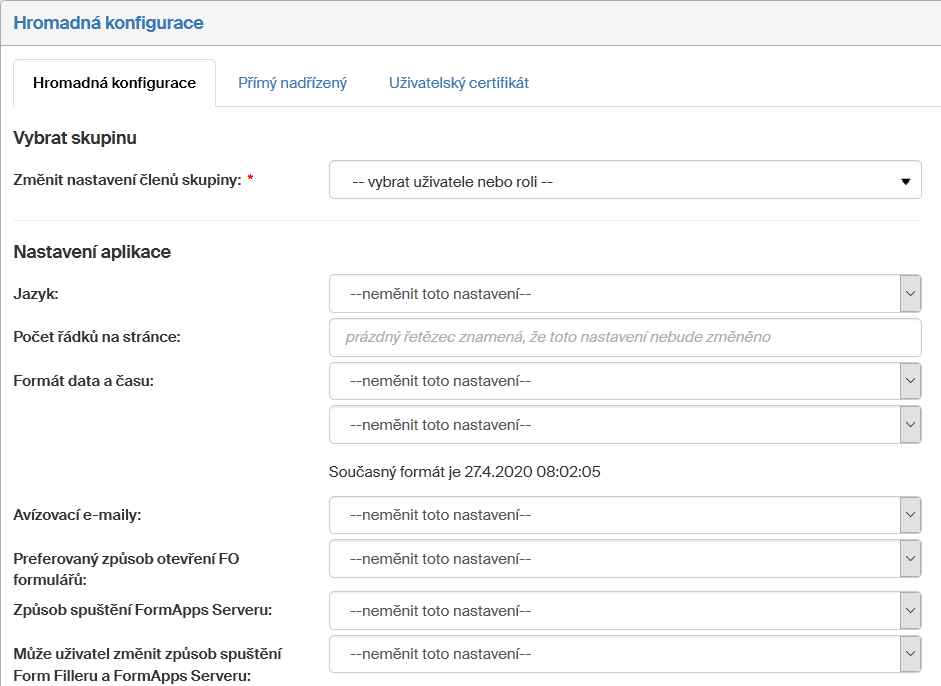The width and height of the screenshot is (941, 686).
Task: Click the Avízovací e-maily label
Action: [x=77, y=515]
